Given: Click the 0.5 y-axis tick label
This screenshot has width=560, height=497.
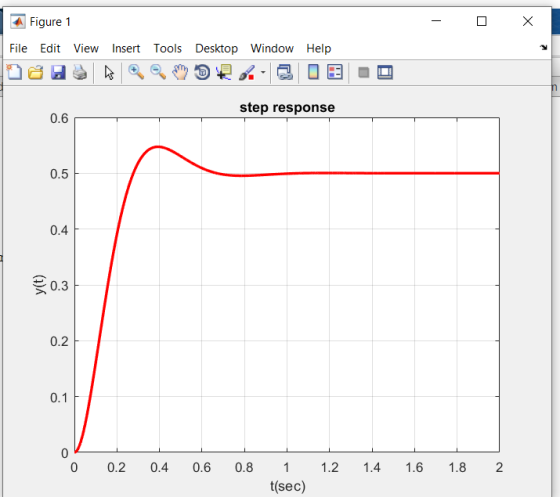Looking at the screenshot, I should coord(59,174).
